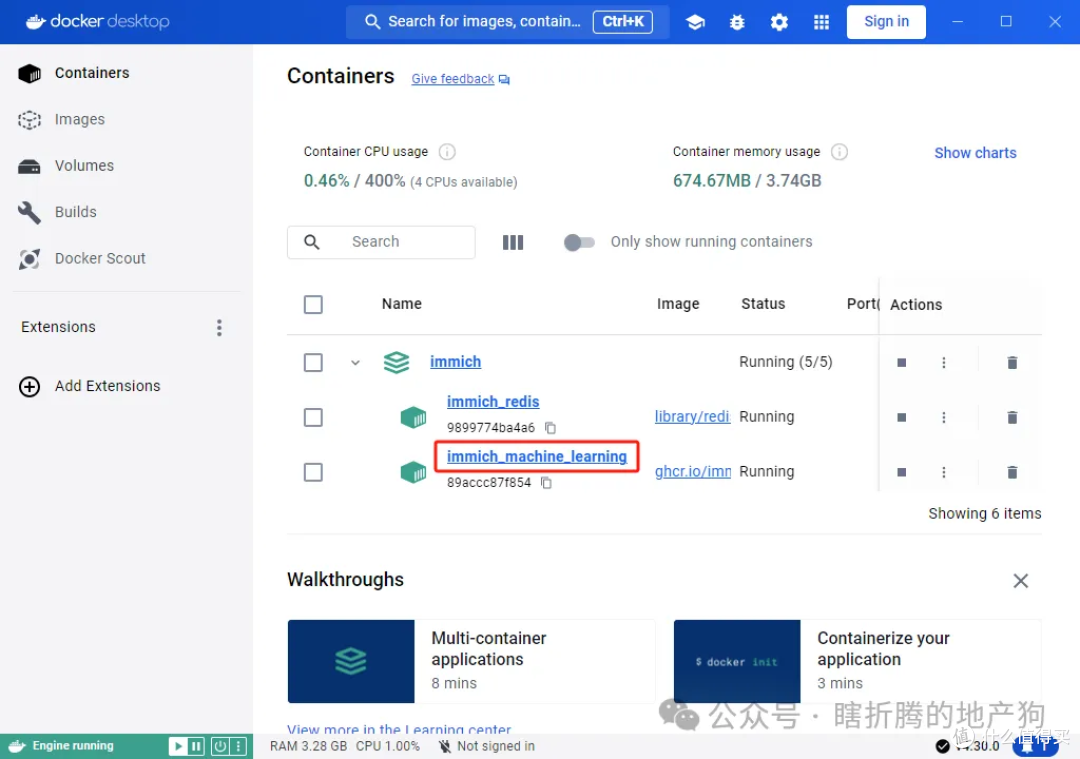Open Docker Scout from the sidebar
The image size is (1080, 759).
(x=100, y=258)
